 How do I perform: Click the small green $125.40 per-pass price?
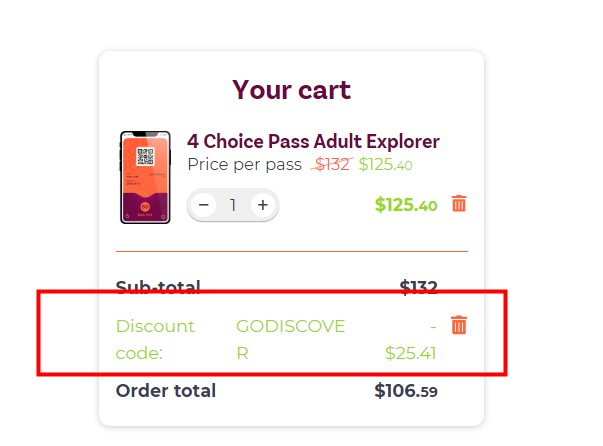pyautogui.click(x=385, y=165)
